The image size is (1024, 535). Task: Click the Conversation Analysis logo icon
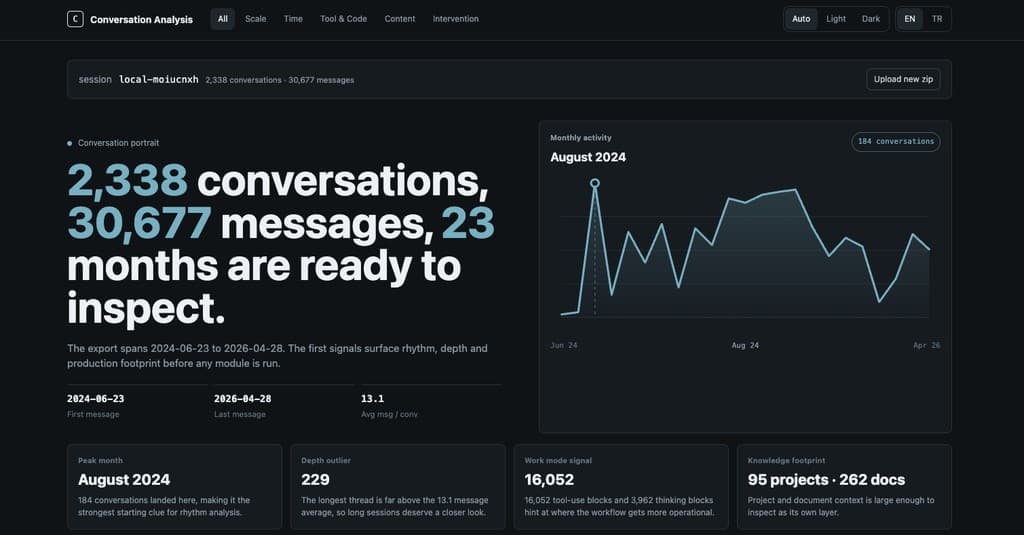tap(75, 19)
